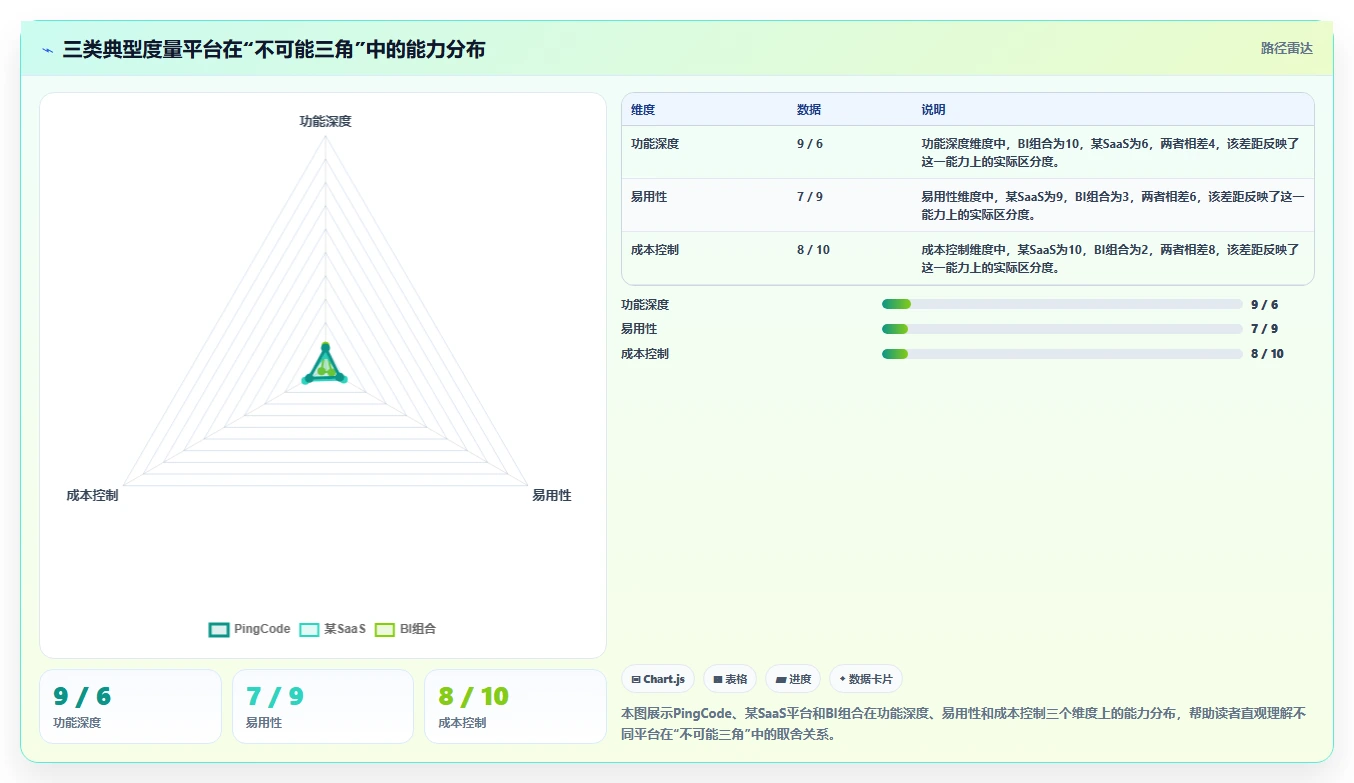Click the 8 / 10 value after the progress bar

pos(1267,354)
